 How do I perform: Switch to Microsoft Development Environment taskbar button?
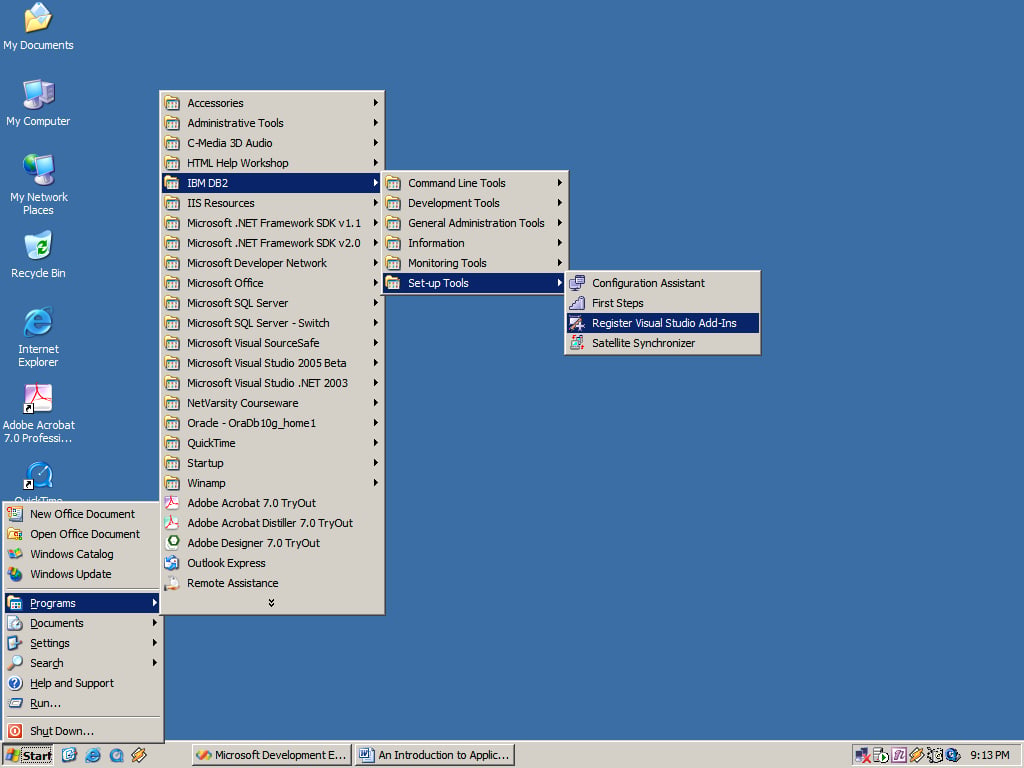272,755
